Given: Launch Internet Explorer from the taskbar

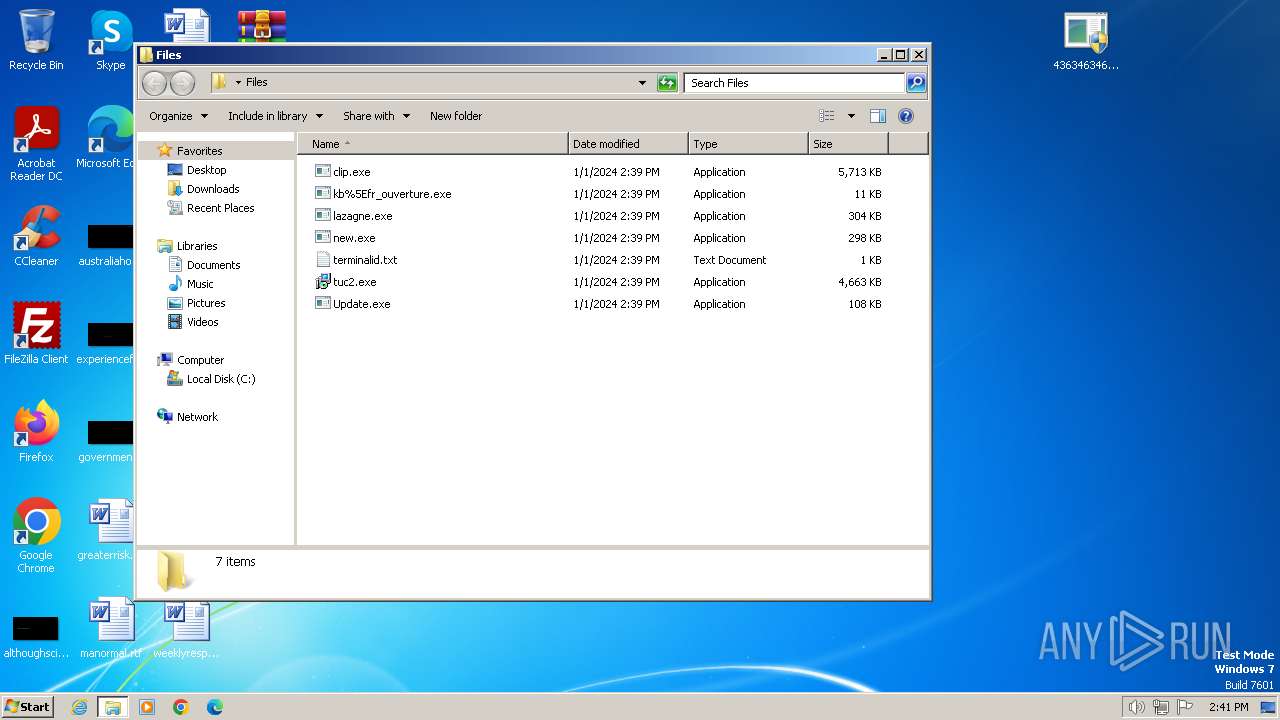Looking at the screenshot, I should [x=80, y=707].
